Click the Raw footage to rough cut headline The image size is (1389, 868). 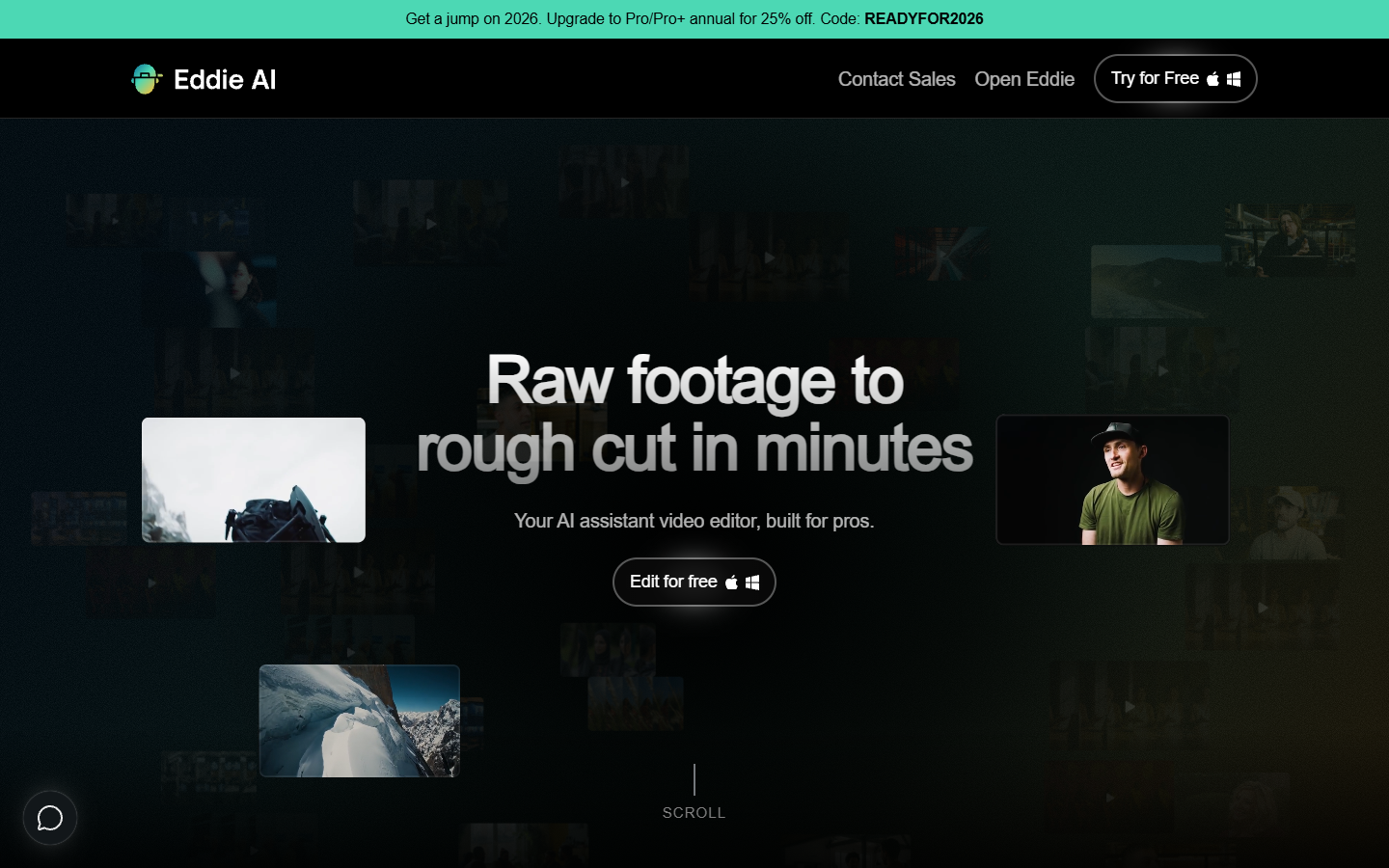click(x=694, y=414)
